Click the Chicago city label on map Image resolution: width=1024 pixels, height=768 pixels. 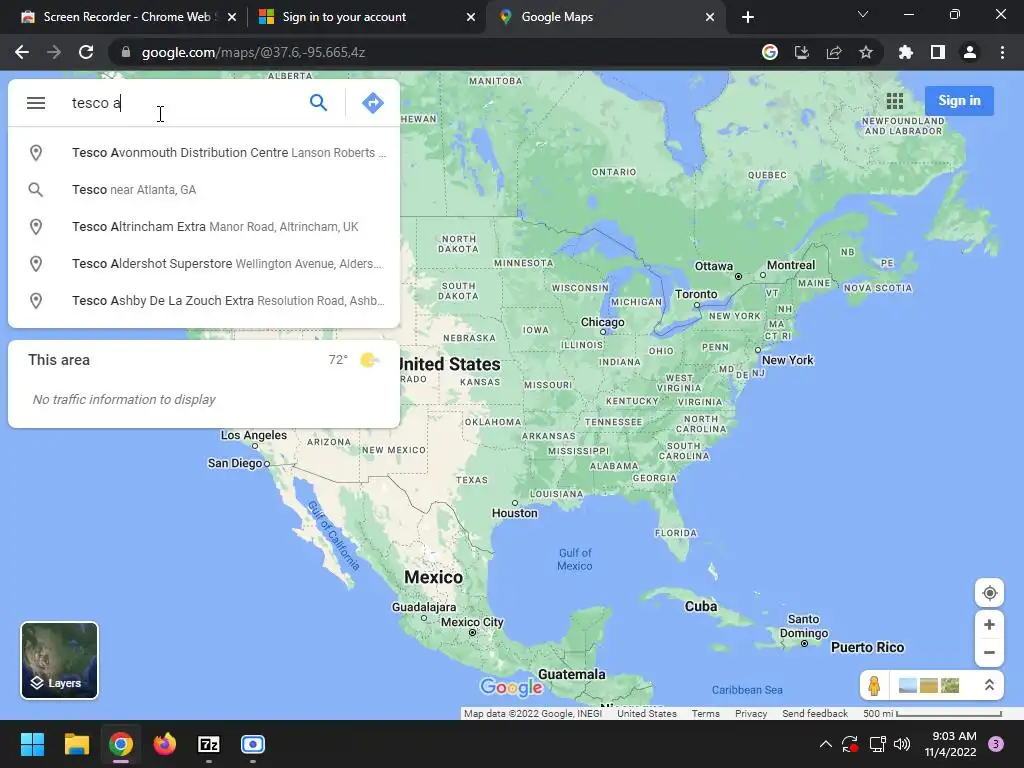point(603,322)
